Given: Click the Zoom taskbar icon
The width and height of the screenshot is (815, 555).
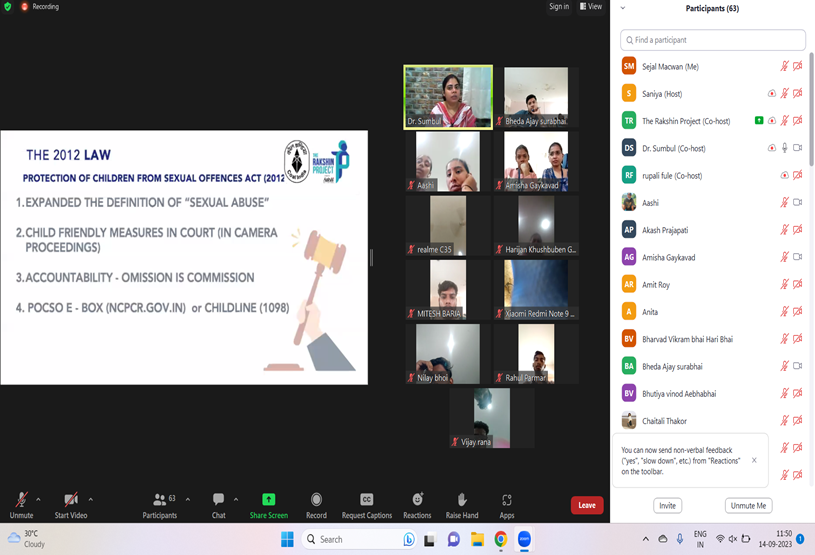Looking at the screenshot, I should pos(524,539).
